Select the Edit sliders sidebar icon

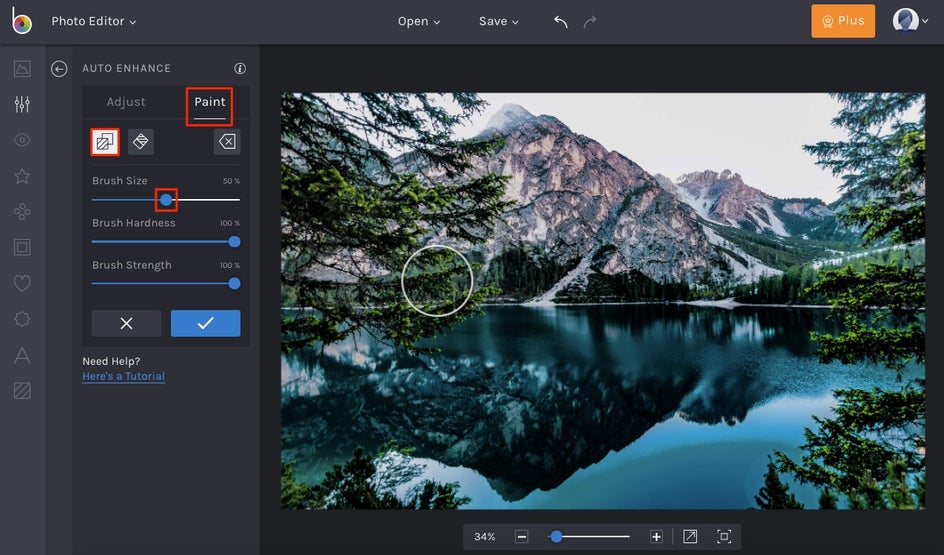[x=22, y=104]
